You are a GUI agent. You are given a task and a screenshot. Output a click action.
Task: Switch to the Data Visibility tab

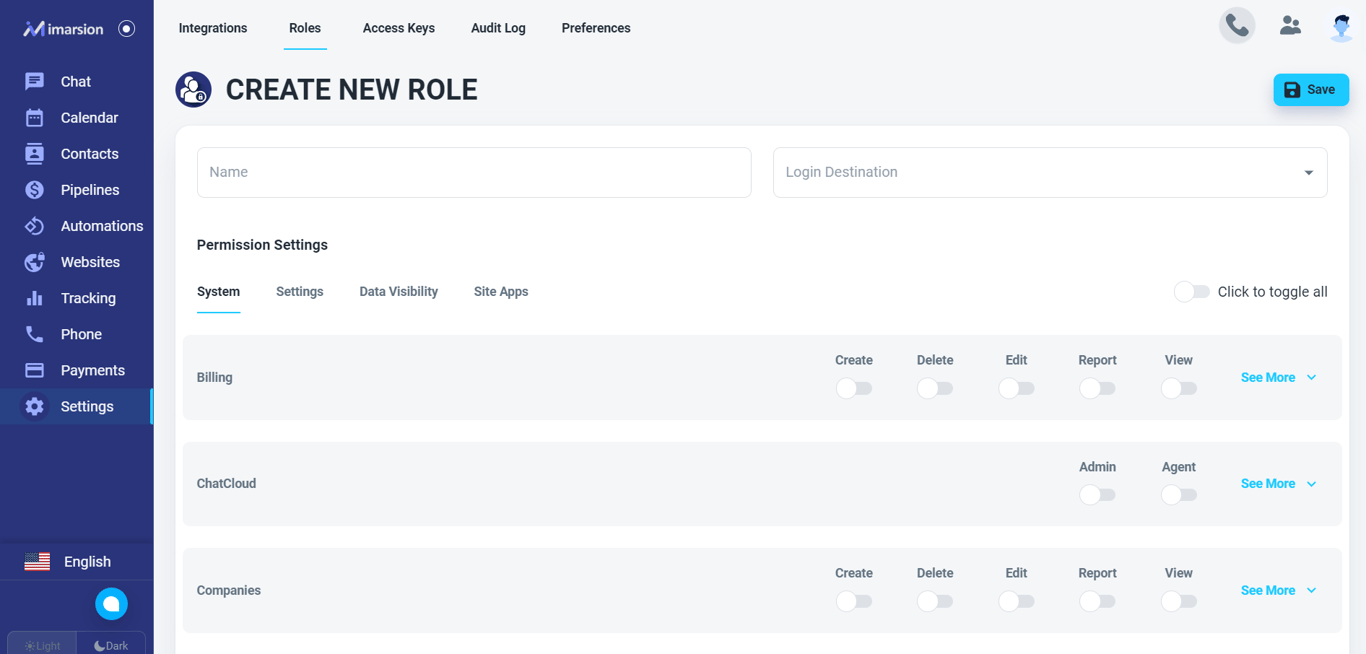tap(398, 292)
